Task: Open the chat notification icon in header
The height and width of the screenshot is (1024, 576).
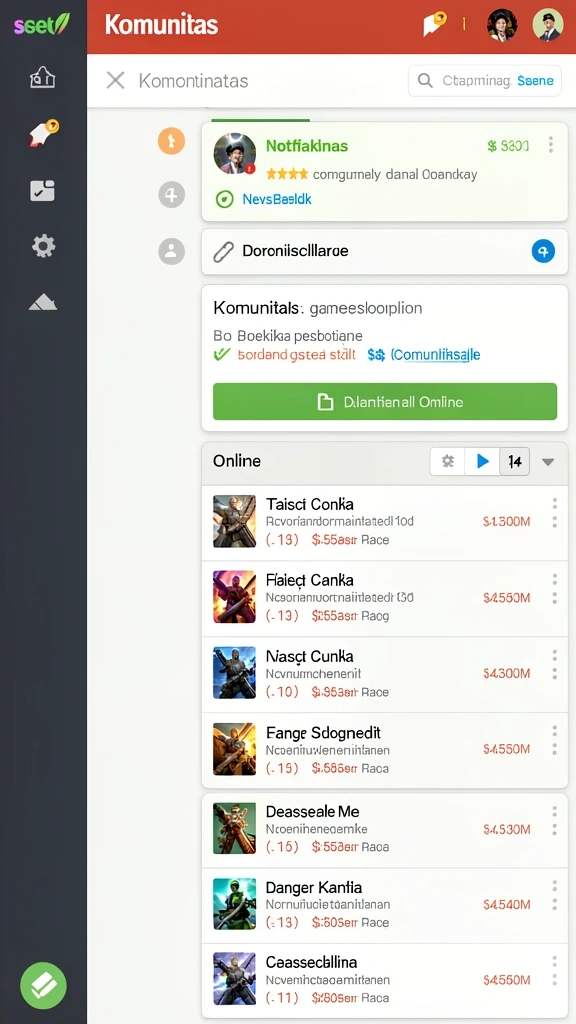Action: point(434,25)
